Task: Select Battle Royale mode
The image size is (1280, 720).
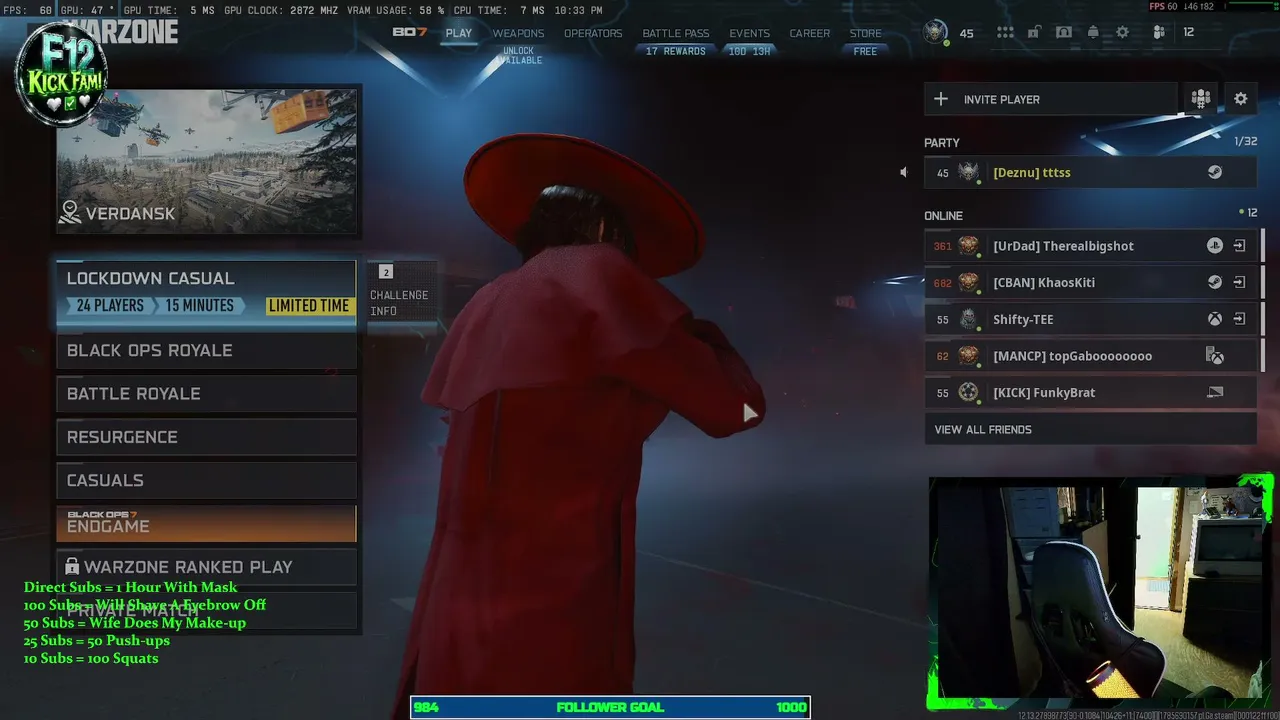Action: [206, 394]
